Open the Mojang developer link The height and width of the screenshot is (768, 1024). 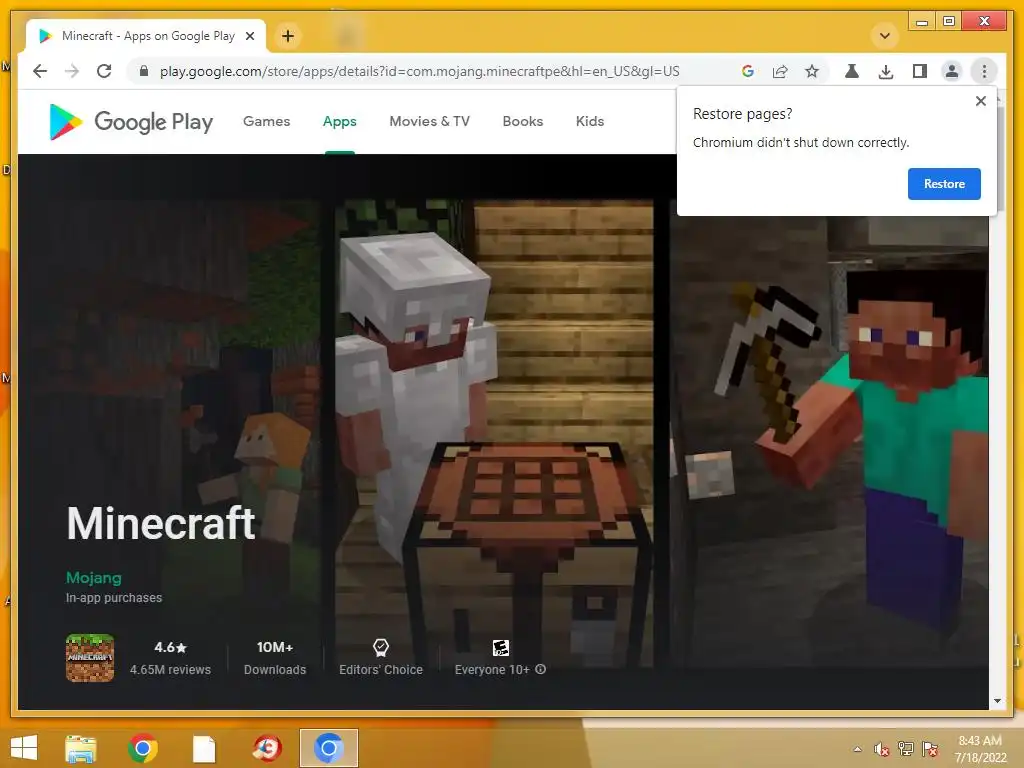(x=93, y=578)
